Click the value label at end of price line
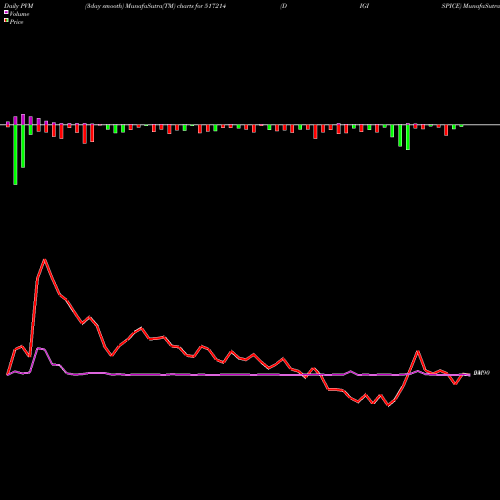 481,373
